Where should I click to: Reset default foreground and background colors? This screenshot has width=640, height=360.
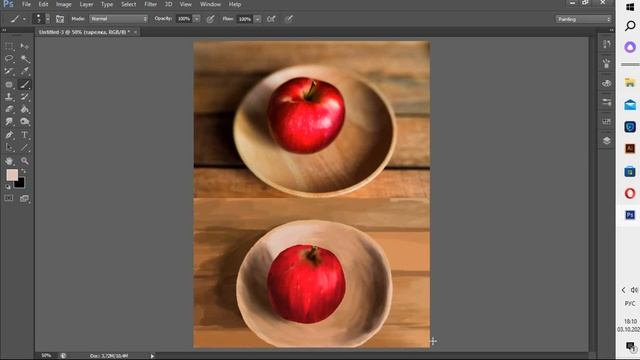(8, 187)
